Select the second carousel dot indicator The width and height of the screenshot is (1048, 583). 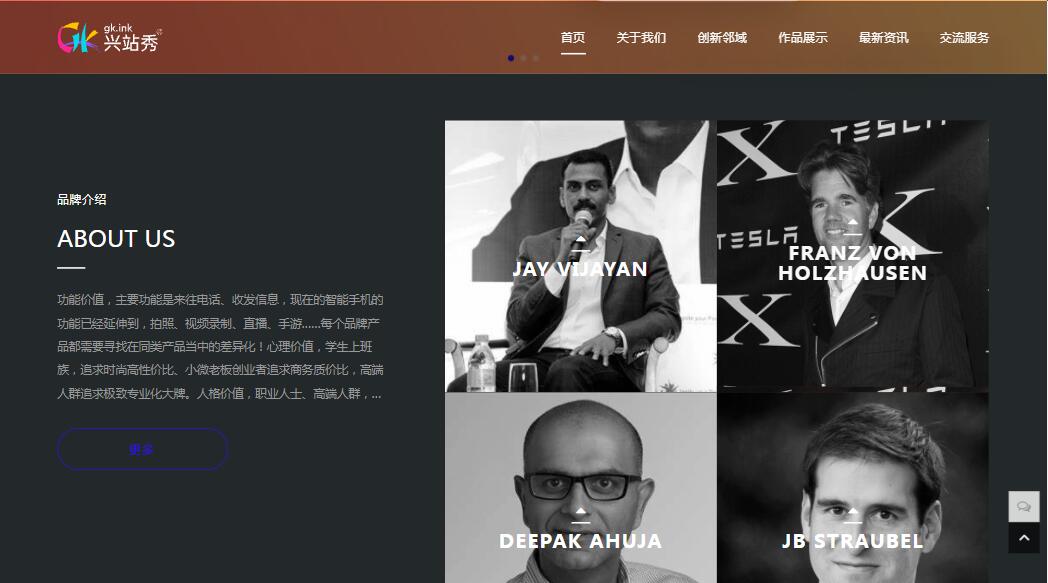coord(523,58)
